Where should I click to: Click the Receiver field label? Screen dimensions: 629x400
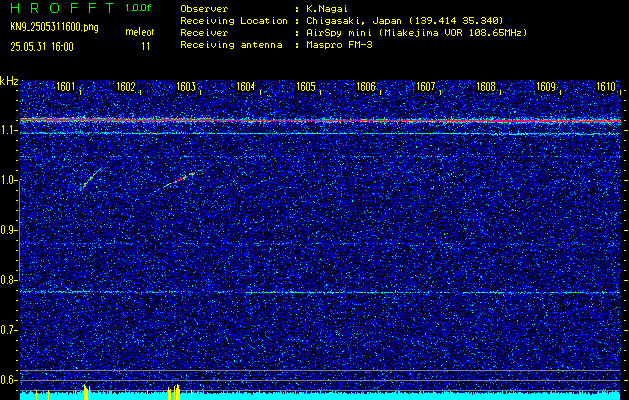[x=204, y=32]
